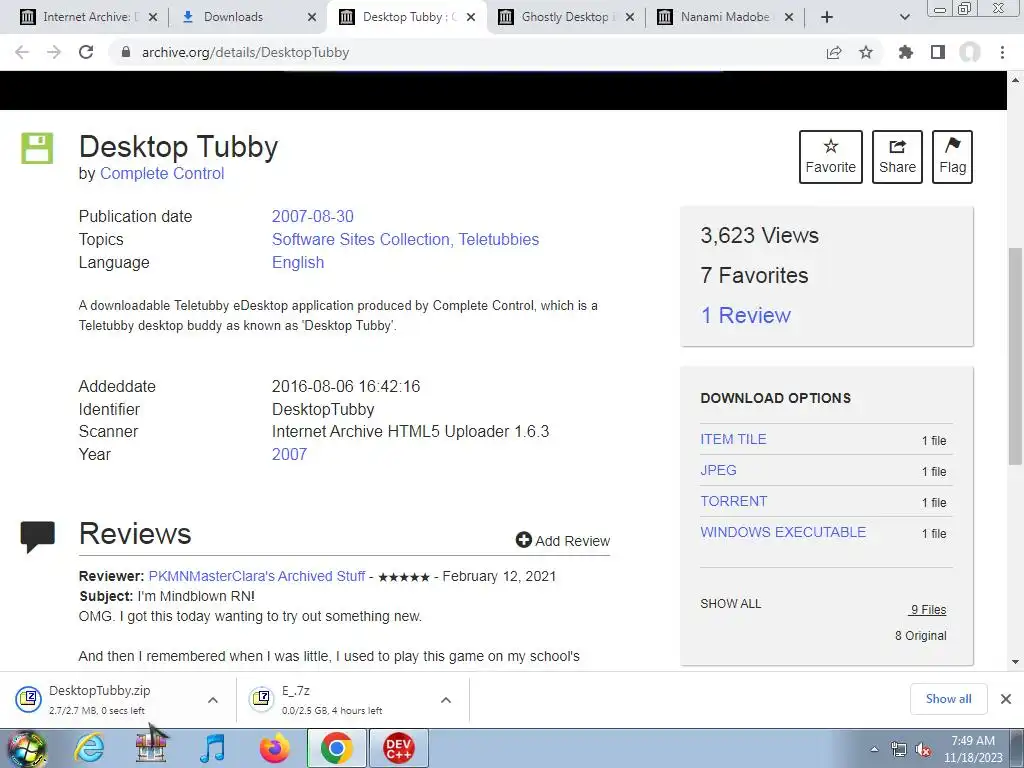The width and height of the screenshot is (1024, 768).
Task: Open the music note taskbar app
Action: click(x=212, y=748)
